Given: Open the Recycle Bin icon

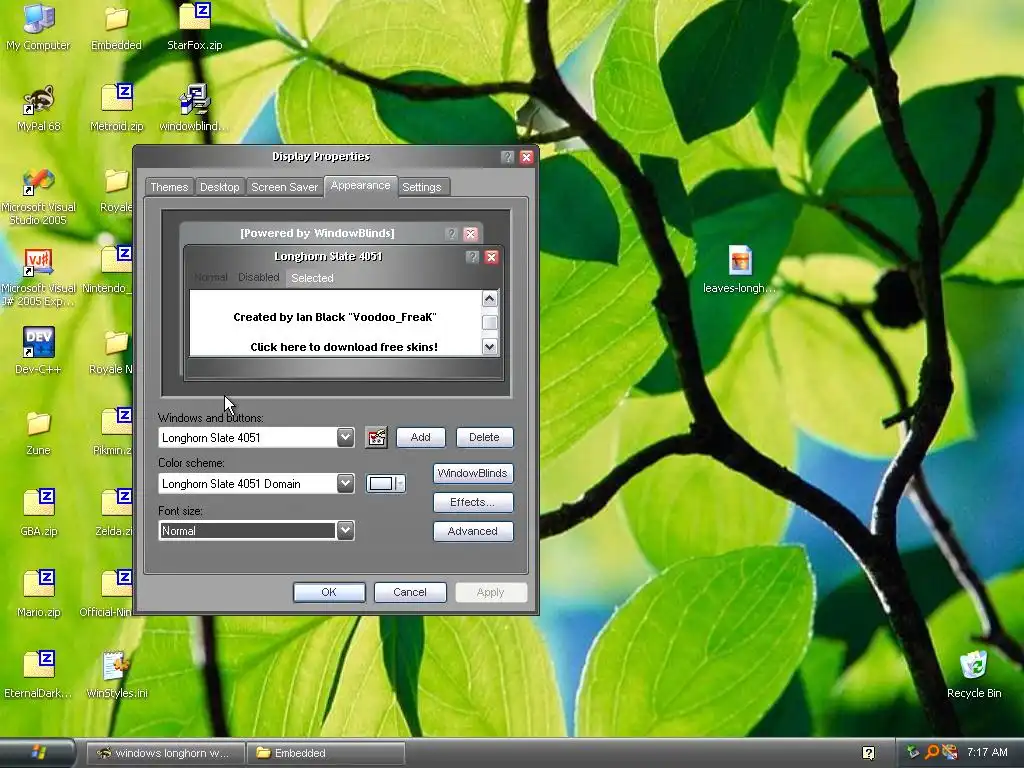Looking at the screenshot, I should 974,675.
